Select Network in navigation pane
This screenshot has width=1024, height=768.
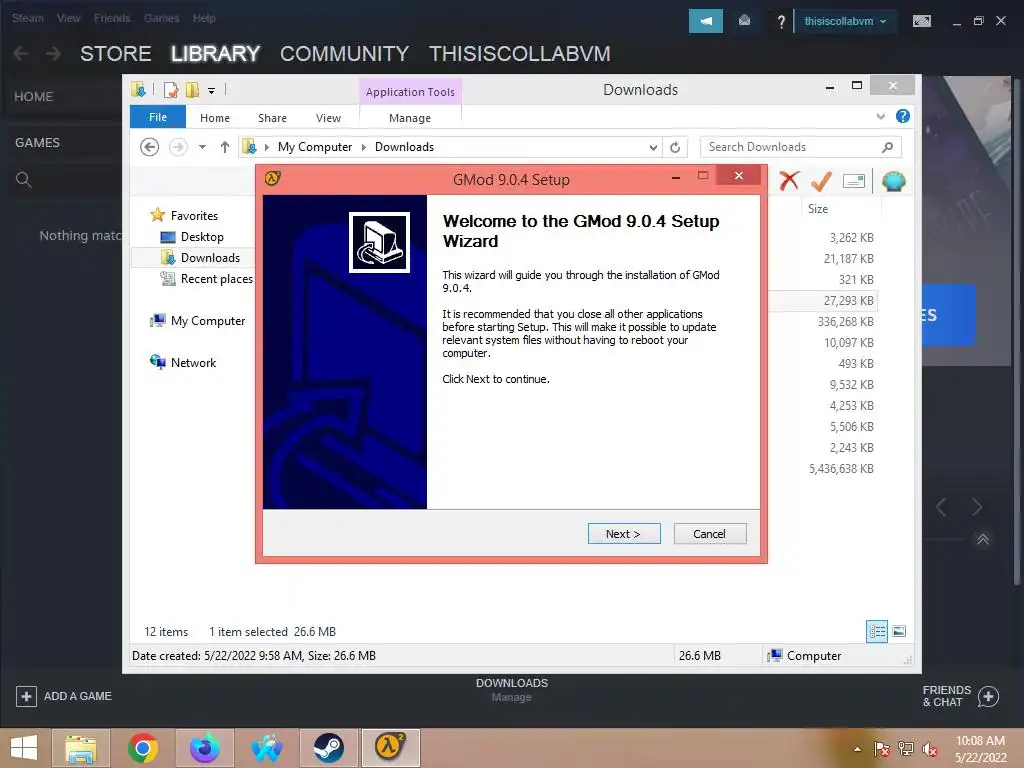tap(193, 362)
